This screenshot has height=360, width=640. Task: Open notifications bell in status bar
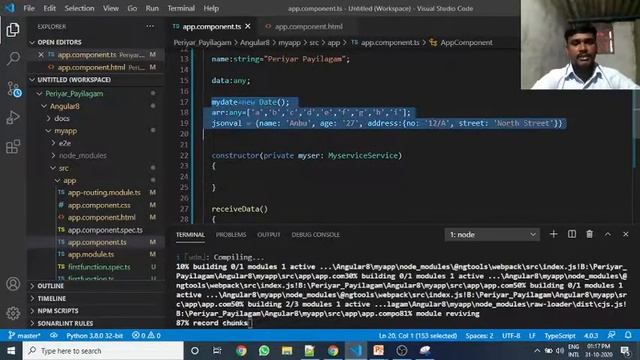click(x=628, y=336)
